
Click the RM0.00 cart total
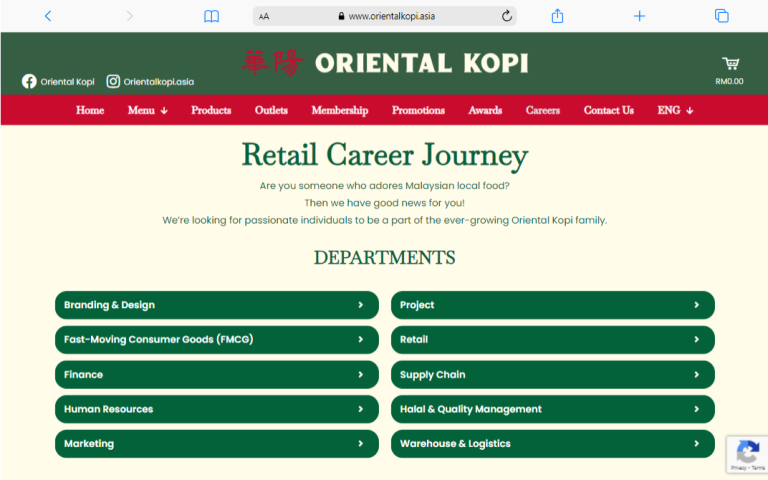729,81
